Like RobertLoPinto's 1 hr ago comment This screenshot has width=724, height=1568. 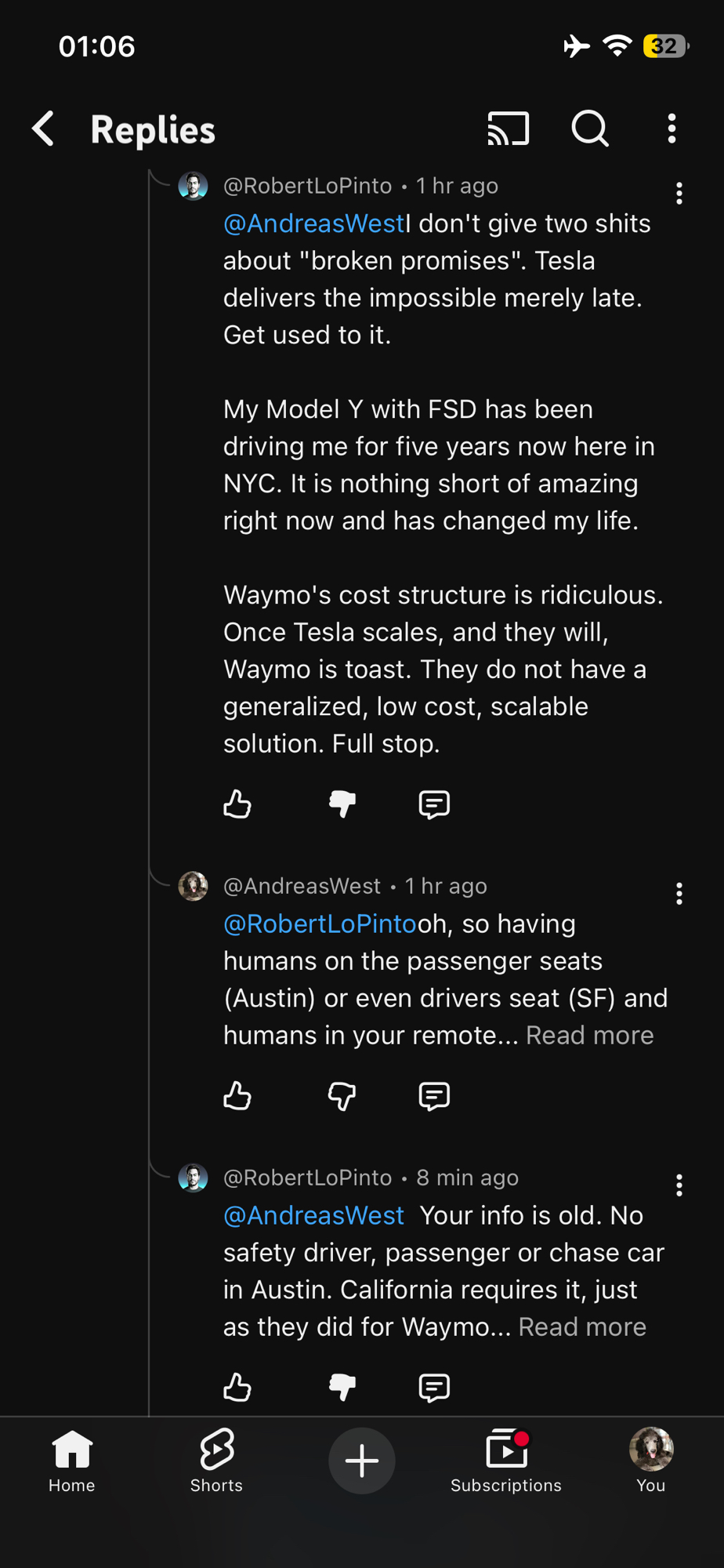point(237,804)
